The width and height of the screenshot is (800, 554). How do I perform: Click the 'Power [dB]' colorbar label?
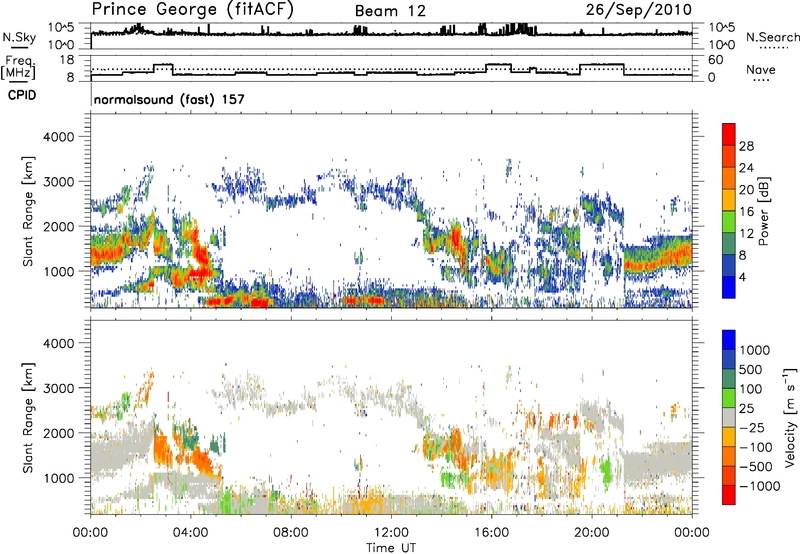[x=763, y=211]
